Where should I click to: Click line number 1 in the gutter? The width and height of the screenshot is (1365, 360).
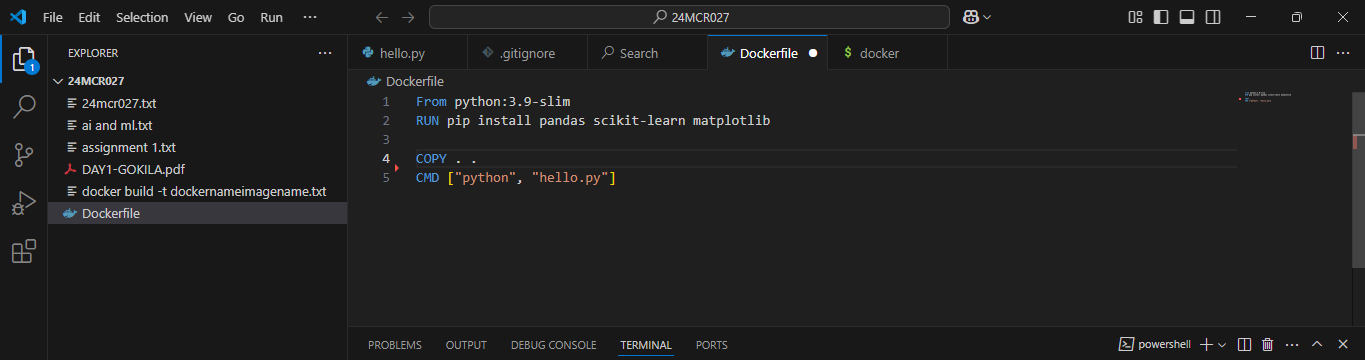click(x=386, y=102)
